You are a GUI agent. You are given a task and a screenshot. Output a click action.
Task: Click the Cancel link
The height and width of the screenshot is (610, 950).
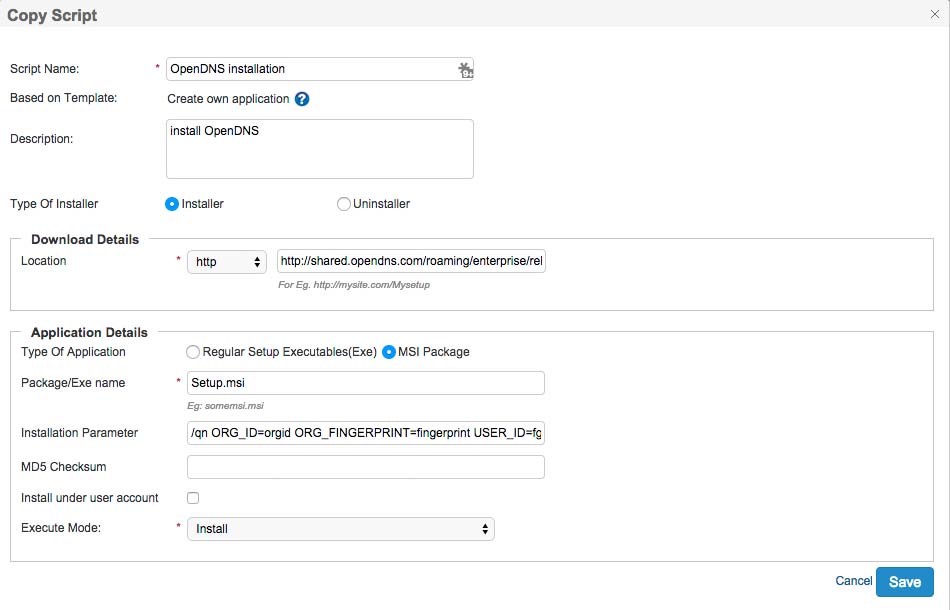(854, 580)
